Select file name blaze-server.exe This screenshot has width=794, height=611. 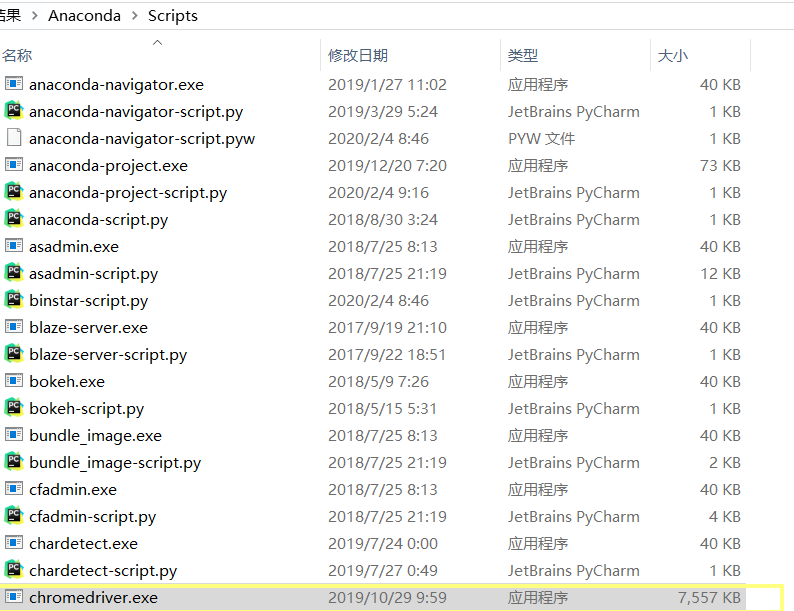pos(89,328)
